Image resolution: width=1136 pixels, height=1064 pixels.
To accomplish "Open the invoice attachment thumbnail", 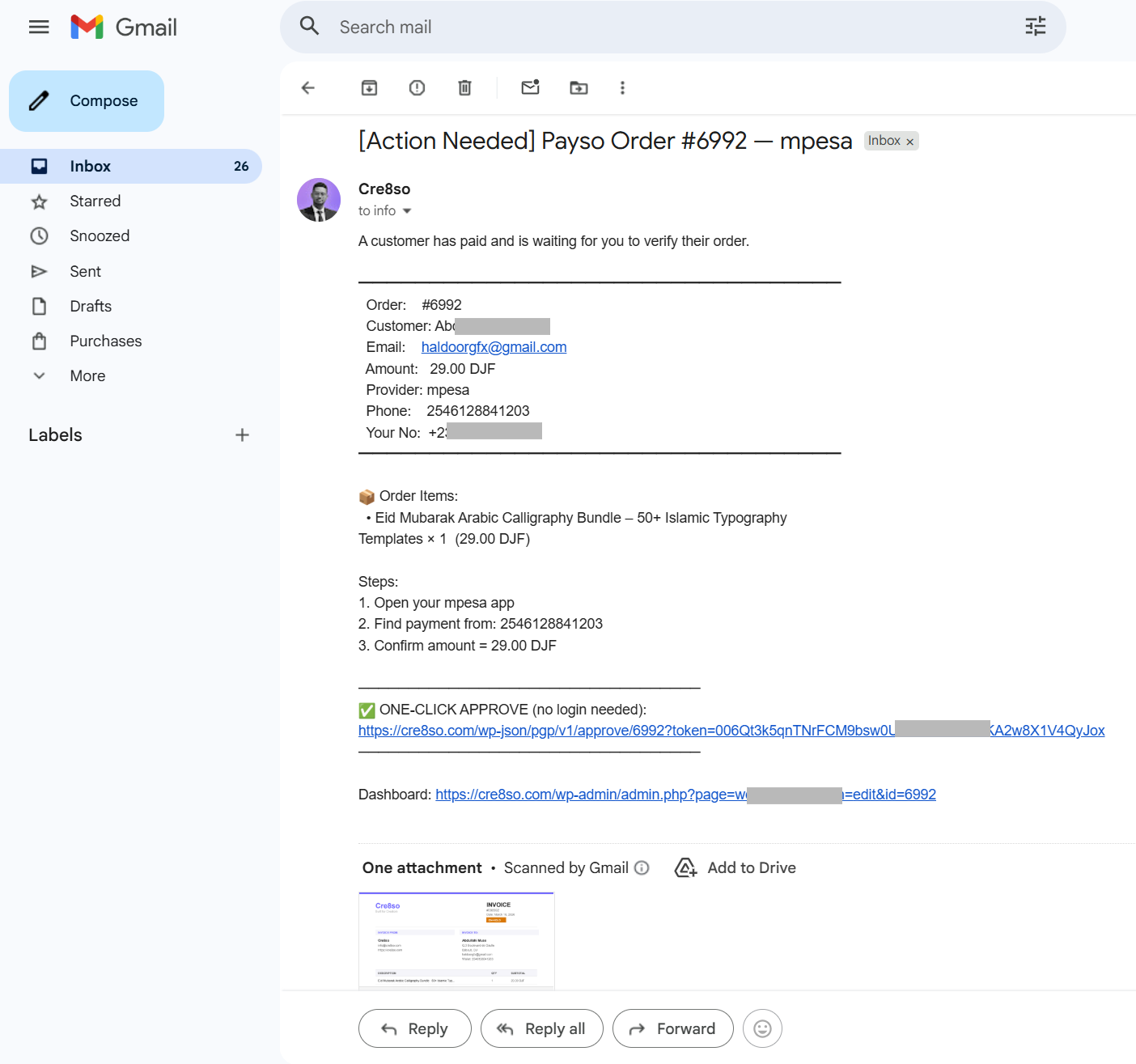I will click(456, 940).
